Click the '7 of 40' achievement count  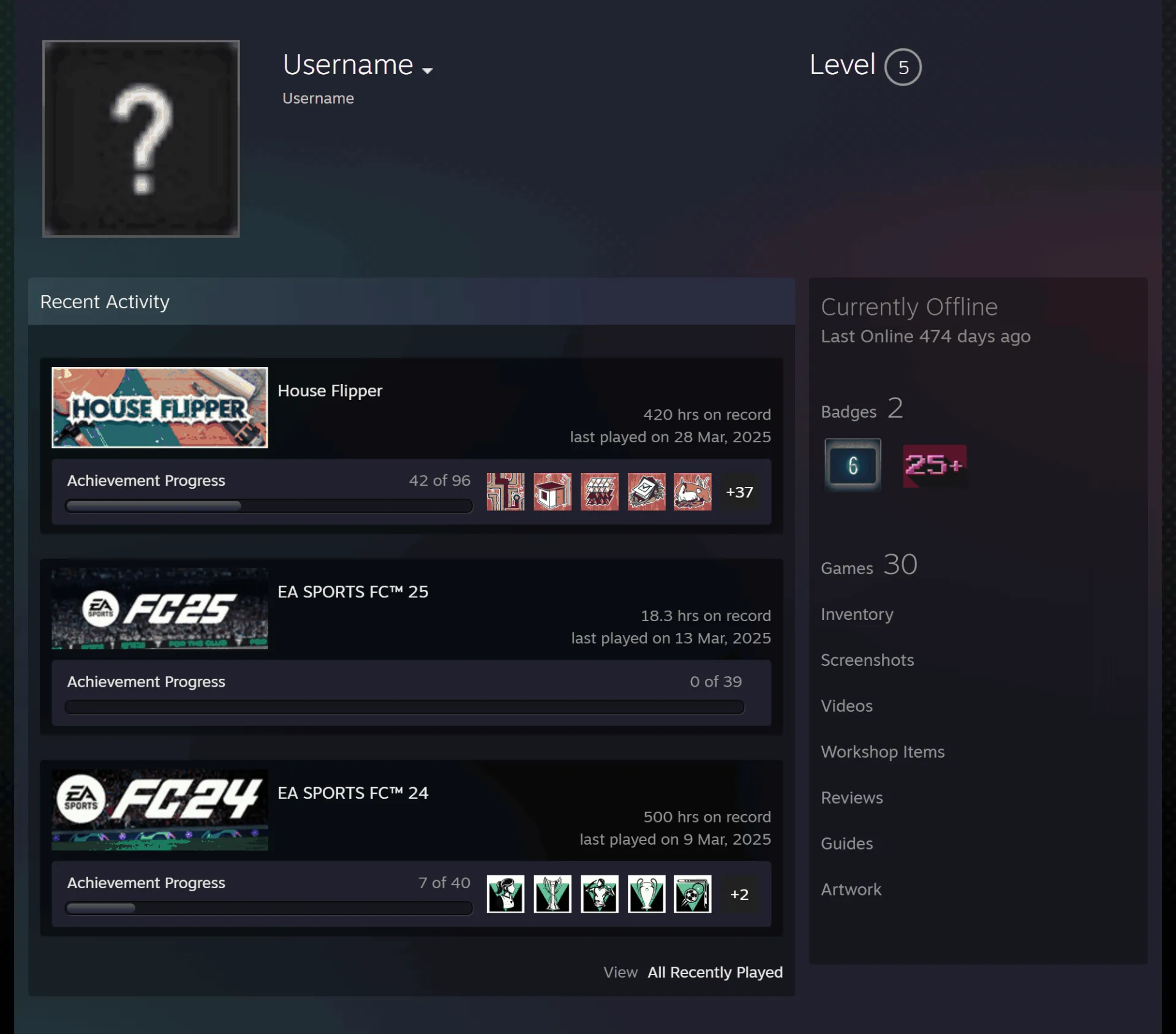click(x=445, y=883)
